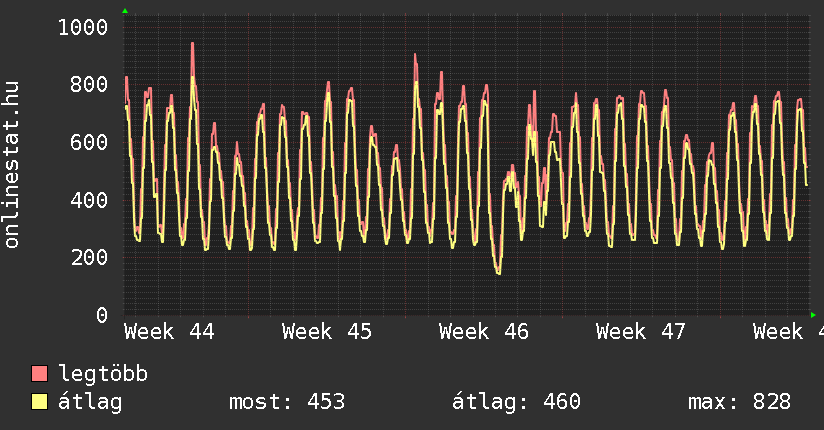Screen dimensions: 824x430
Task: Click the green arrow at the x-axis end
Action: click(813, 315)
